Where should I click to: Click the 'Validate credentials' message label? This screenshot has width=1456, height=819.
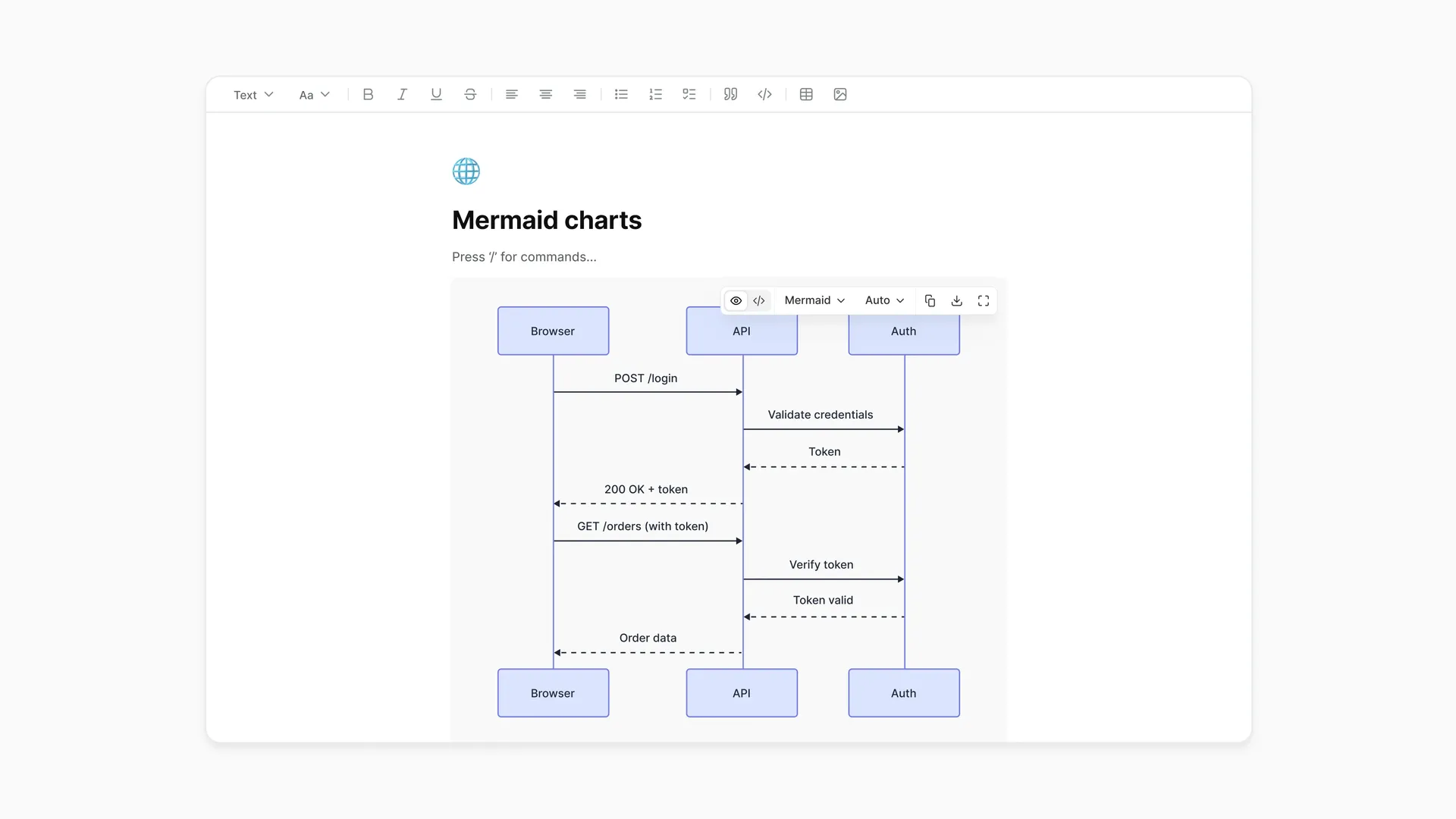click(821, 415)
